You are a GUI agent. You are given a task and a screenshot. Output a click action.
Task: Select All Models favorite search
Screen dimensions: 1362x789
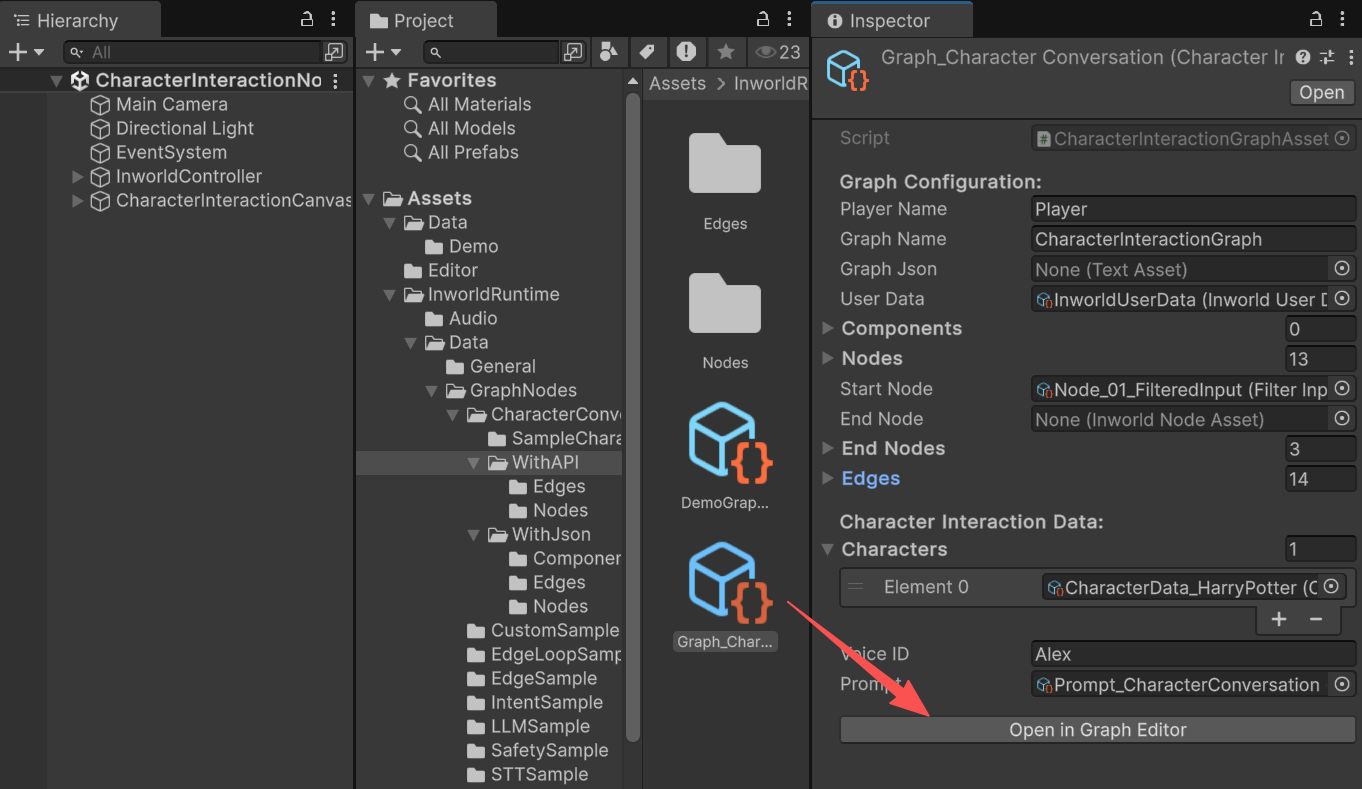click(471, 128)
